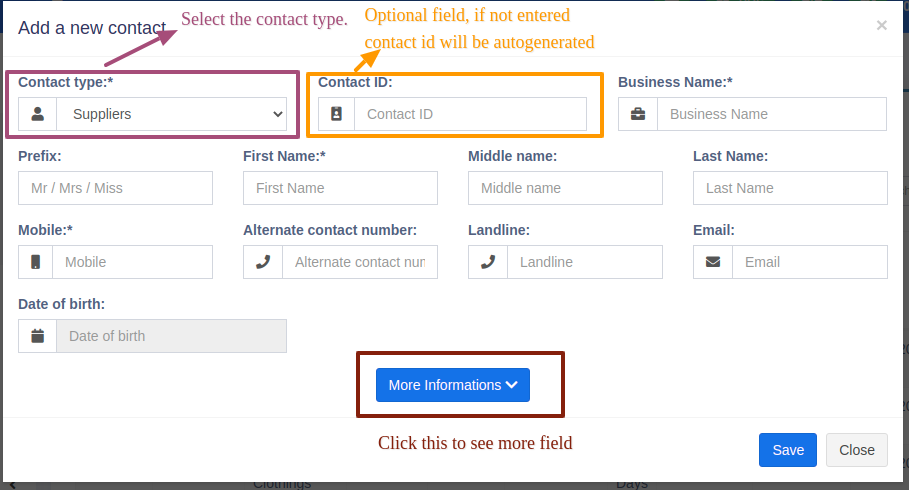The height and width of the screenshot is (490, 909).
Task: Click the envelope icon beside Email field
Action: [x=713, y=262]
